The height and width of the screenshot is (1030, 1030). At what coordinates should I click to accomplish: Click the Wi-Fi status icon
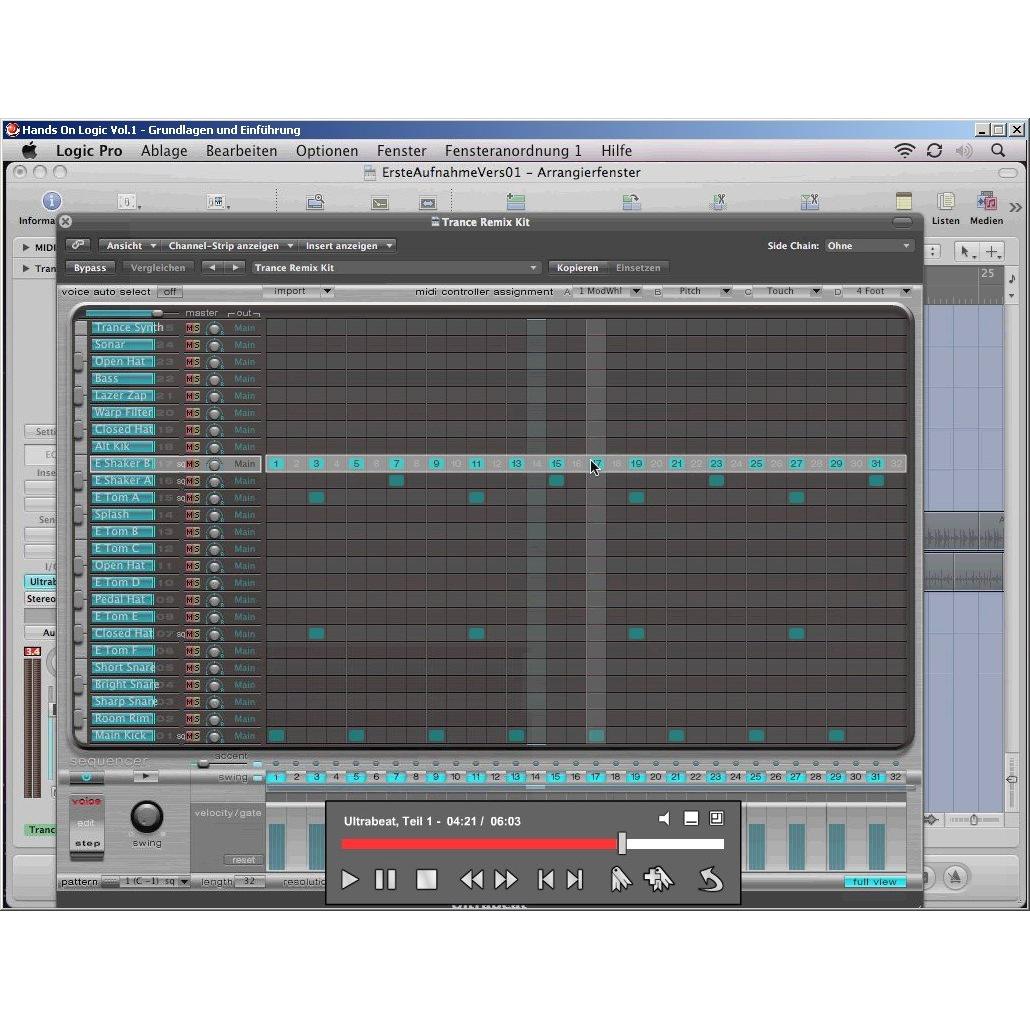[905, 150]
